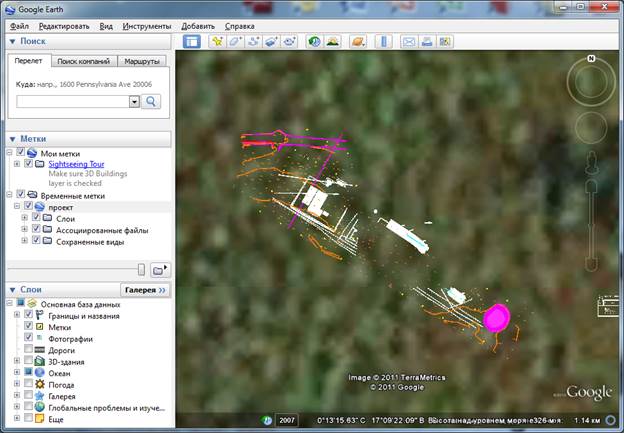Viewport: 624px width, 433px height.
Task: Switch to the Поиск компаний tab
Action: click(x=84, y=61)
